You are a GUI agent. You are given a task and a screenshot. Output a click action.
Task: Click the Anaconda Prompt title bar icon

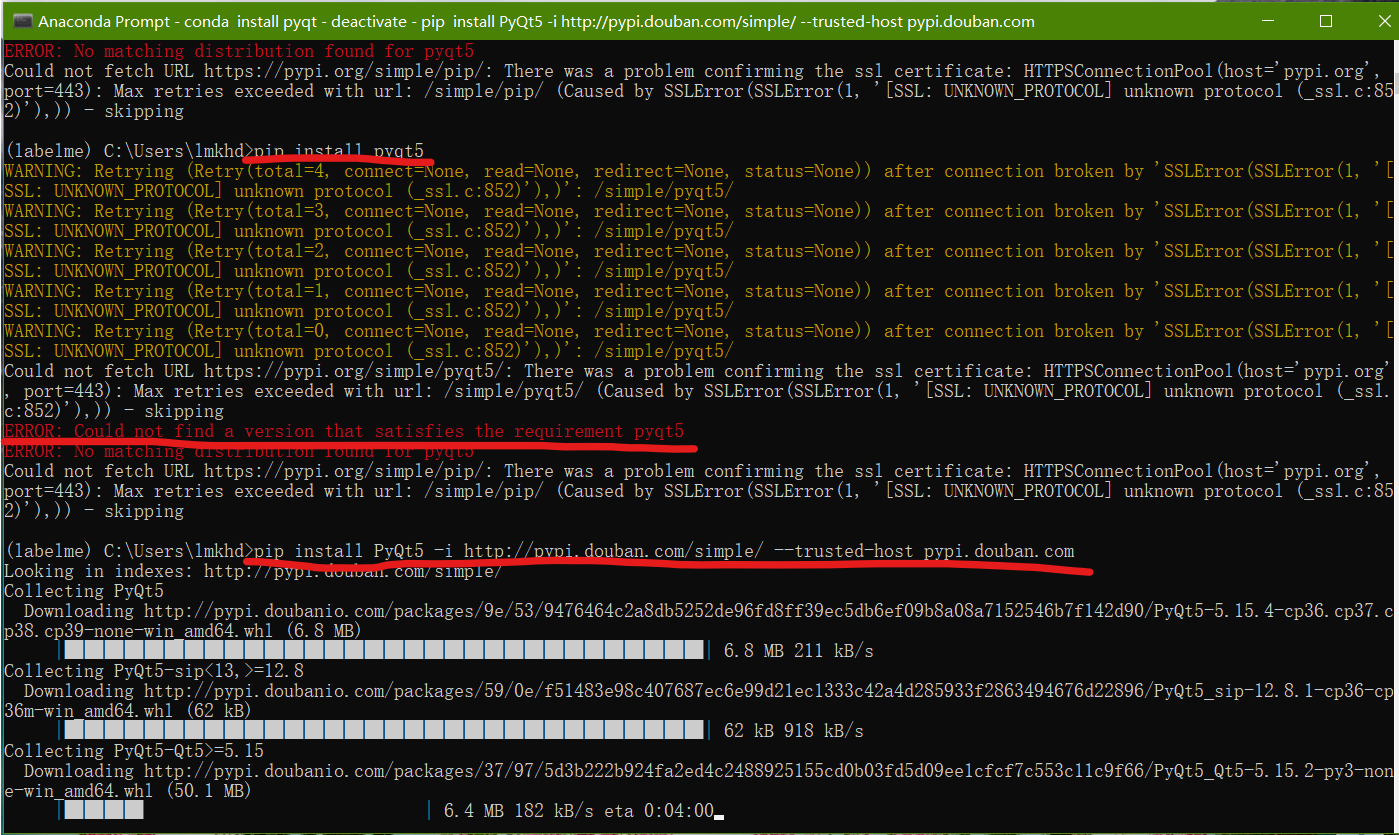click(x=21, y=20)
